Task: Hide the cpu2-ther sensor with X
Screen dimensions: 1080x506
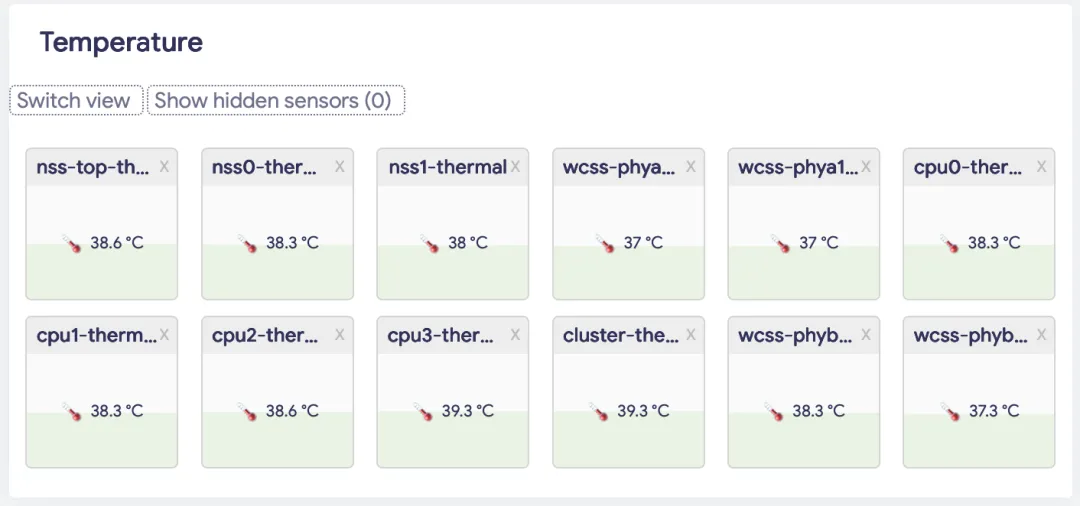Action: tap(340, 335)
